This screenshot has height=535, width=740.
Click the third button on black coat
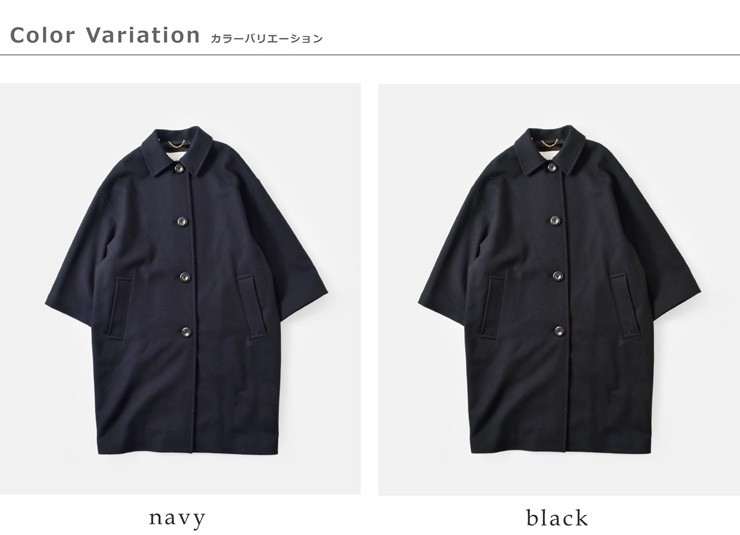(558, 276)
